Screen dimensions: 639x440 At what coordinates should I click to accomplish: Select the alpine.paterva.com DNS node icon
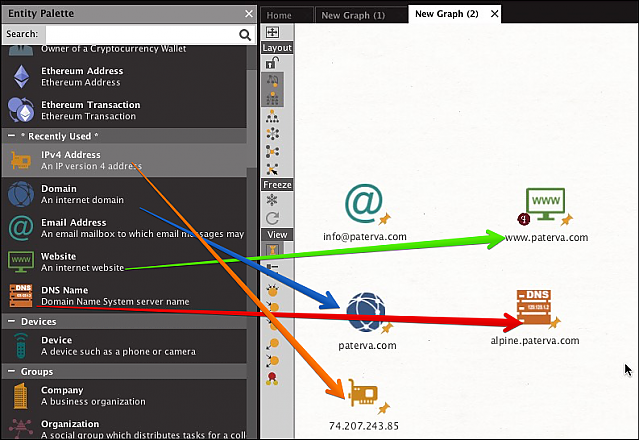(x=533, y=307)
